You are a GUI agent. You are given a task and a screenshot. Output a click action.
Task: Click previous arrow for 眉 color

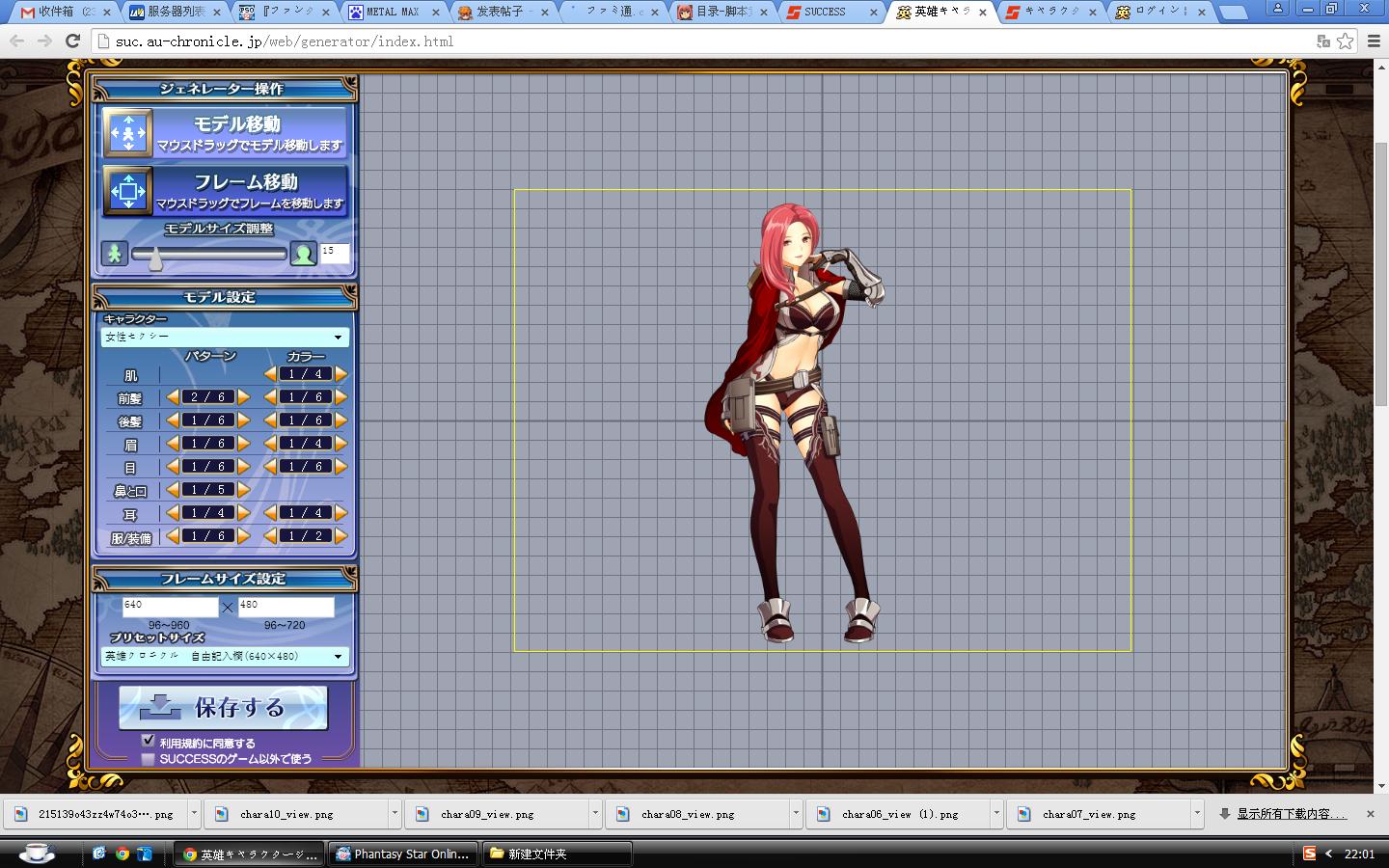point(270,444)
